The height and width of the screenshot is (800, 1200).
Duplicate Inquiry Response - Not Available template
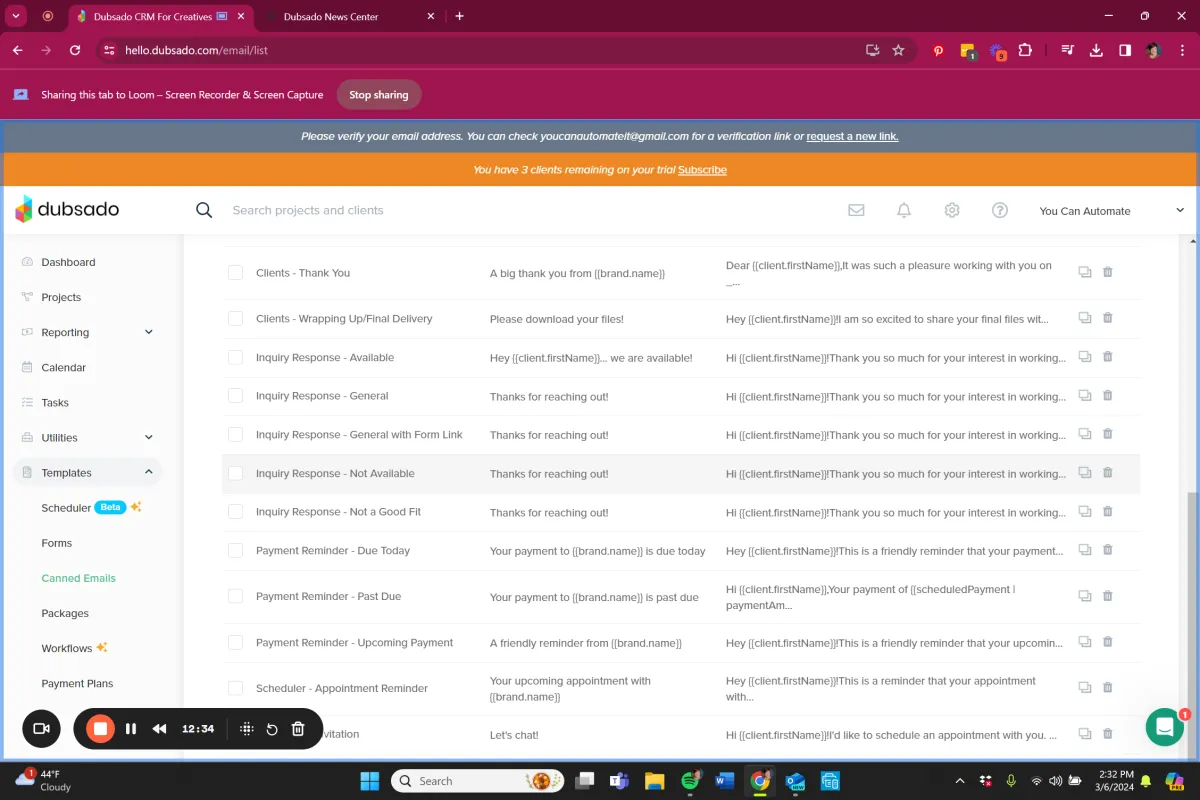coord(1085,473)
